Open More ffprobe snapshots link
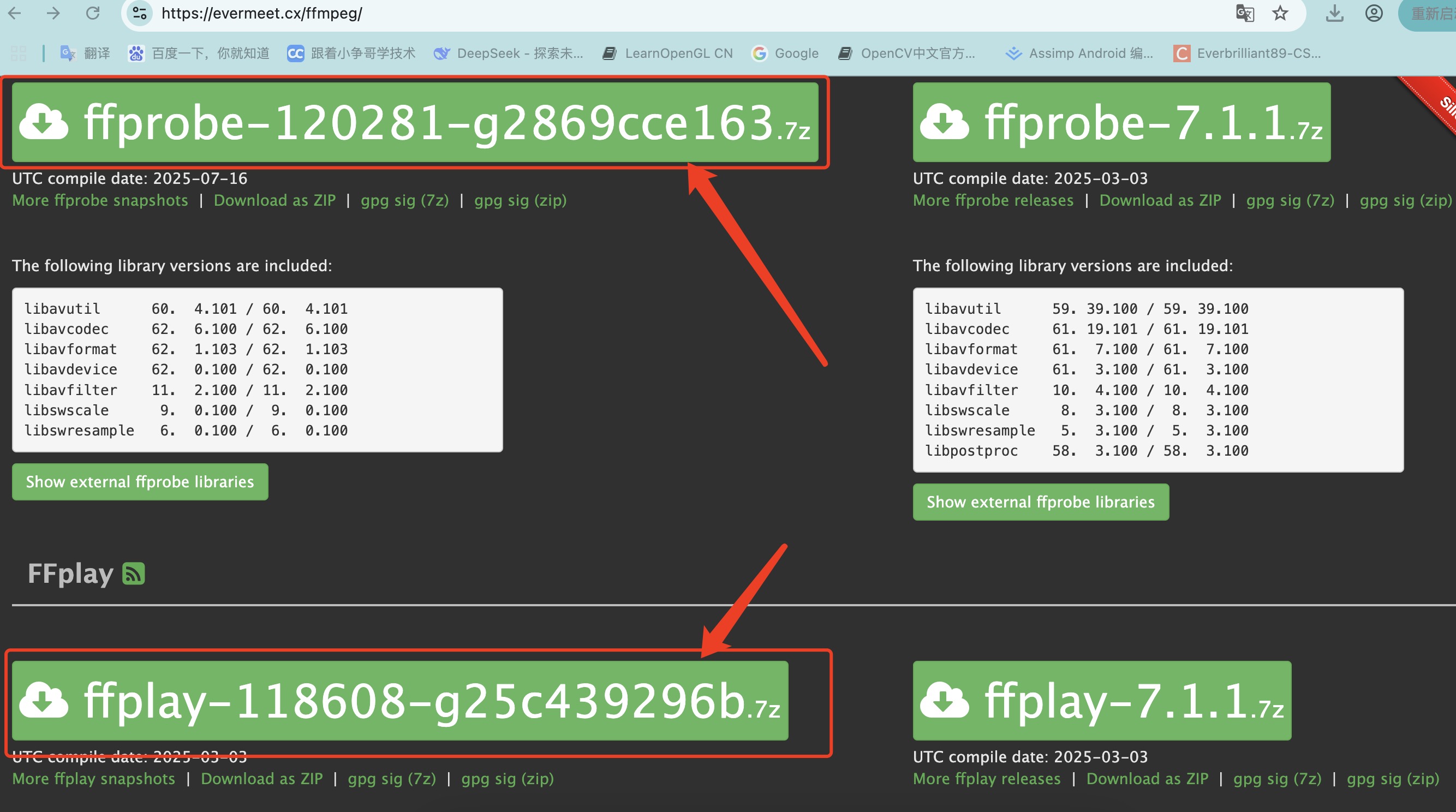Screen dimensions: 1456x812 pyautogui.click(x=100, y=200)
